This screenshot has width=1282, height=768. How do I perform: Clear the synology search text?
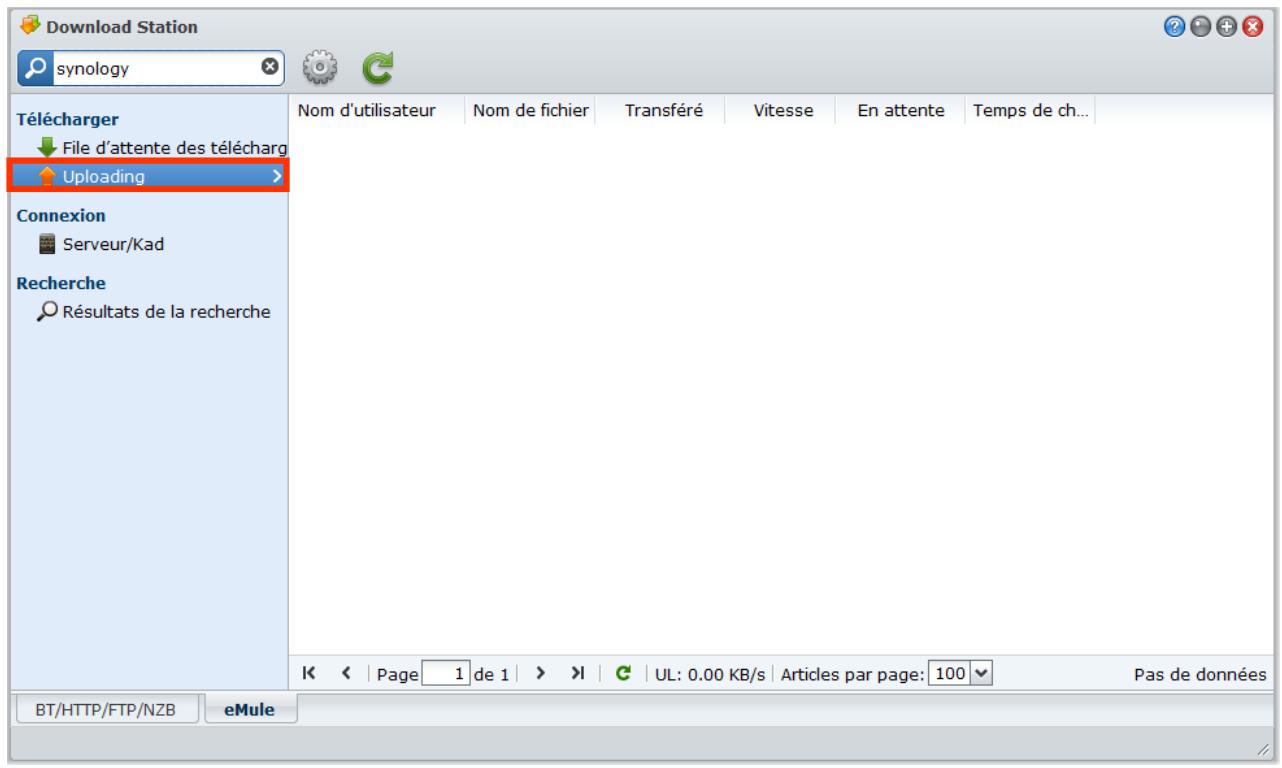coord(268,68)
